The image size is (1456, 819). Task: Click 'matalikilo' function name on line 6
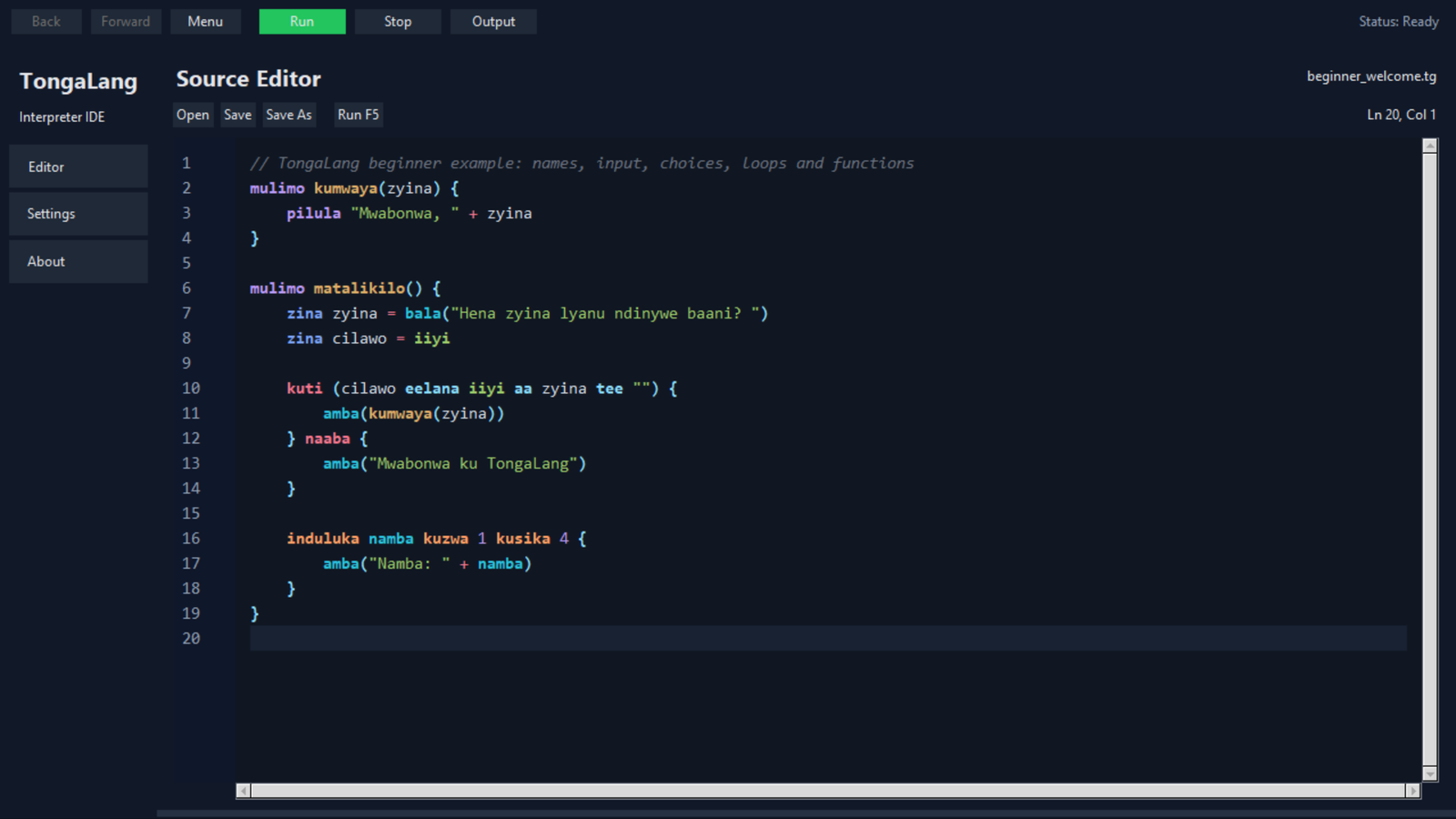pyautogui.click(x=359, y=288)
